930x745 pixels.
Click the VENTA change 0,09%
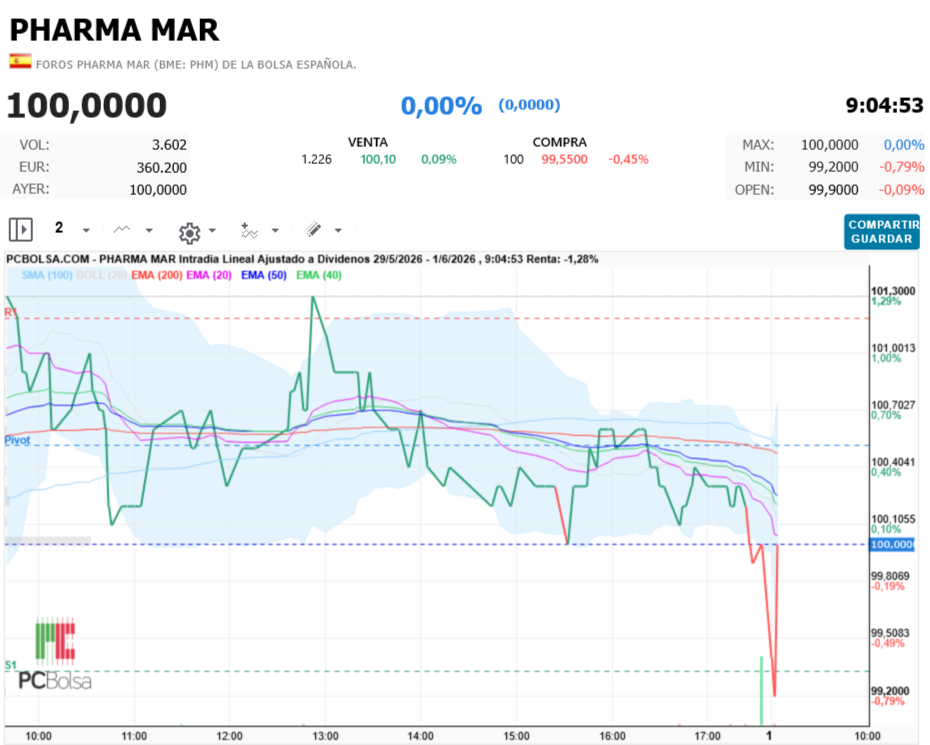point(439,160)
